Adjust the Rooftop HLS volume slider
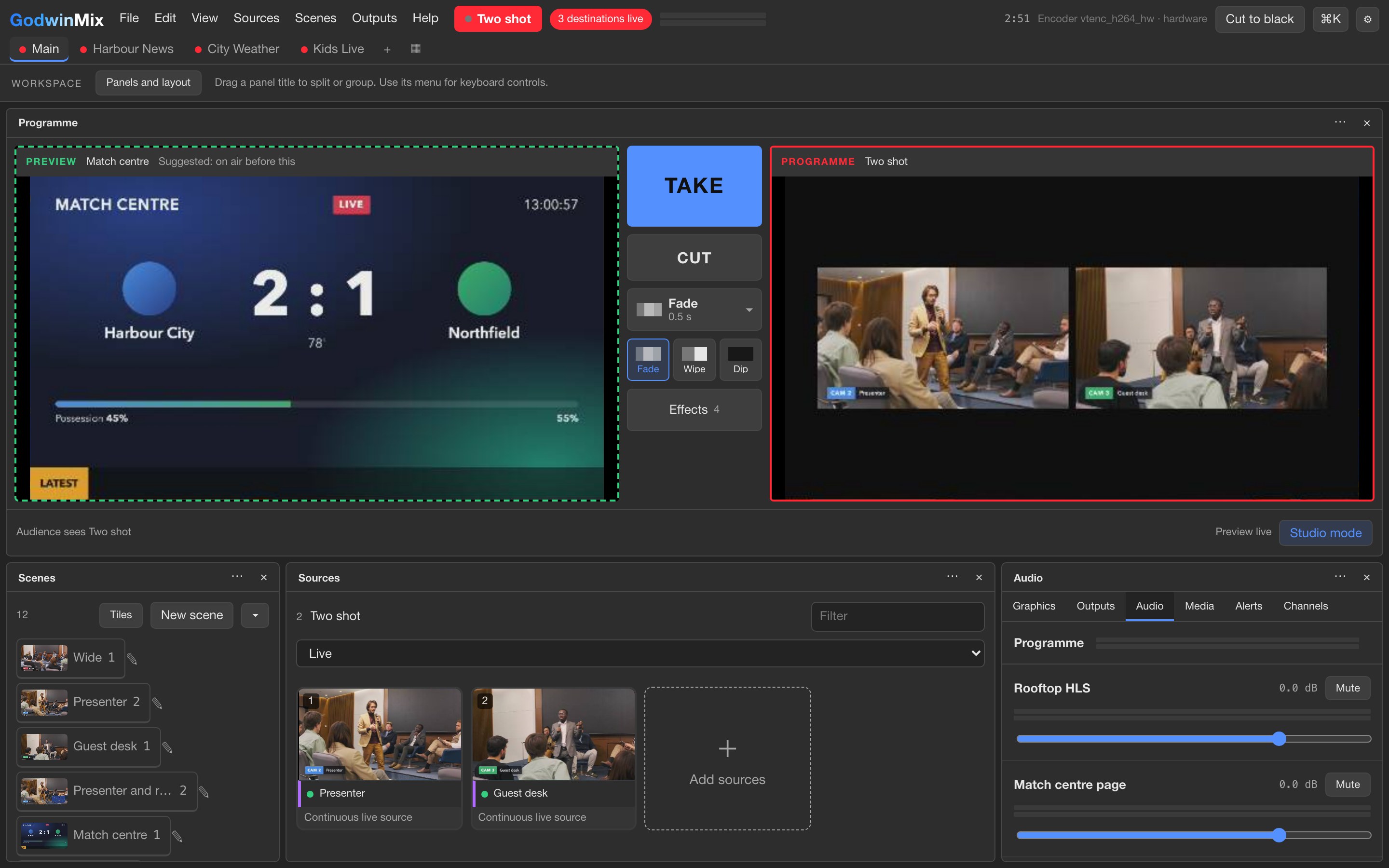 coord(1193,739)
